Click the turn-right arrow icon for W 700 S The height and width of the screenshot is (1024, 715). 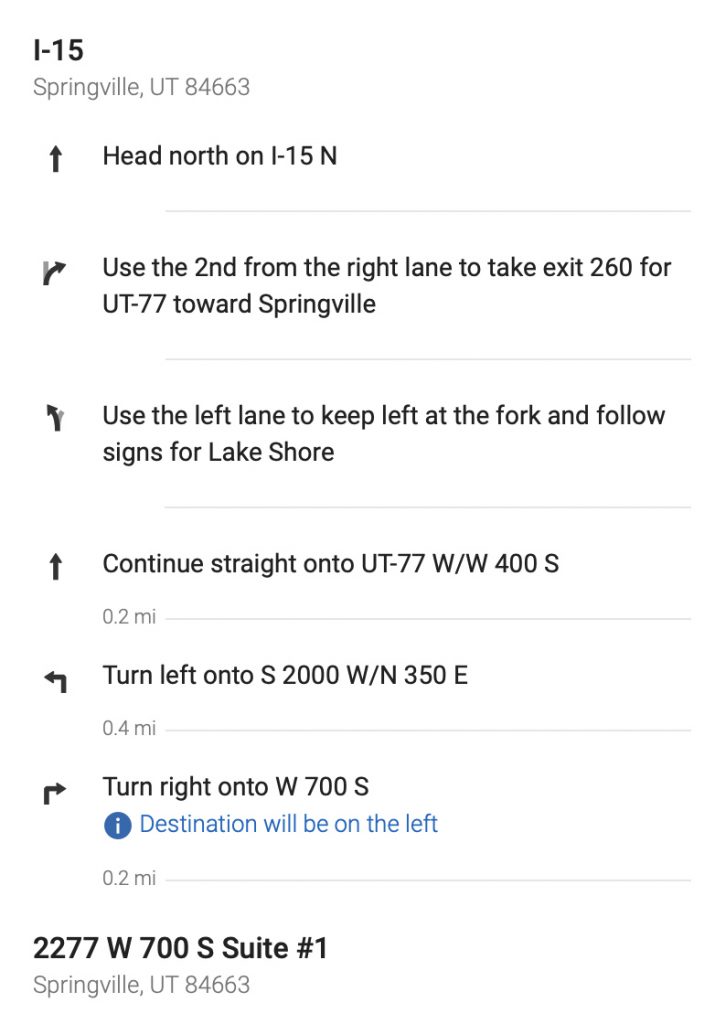click(x=55, y=794)
